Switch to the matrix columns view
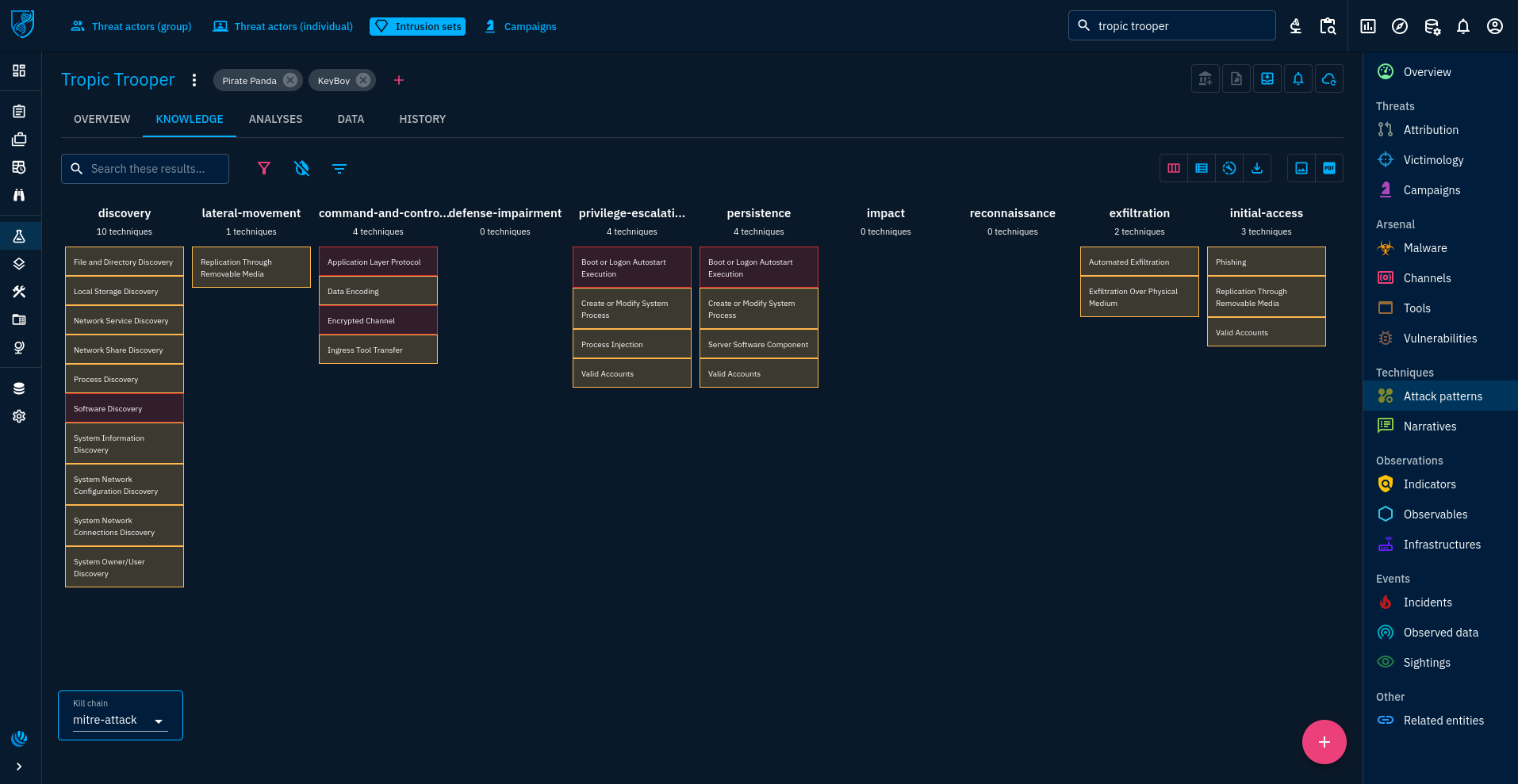1518x784 pixels. (x=1174, y=168)
